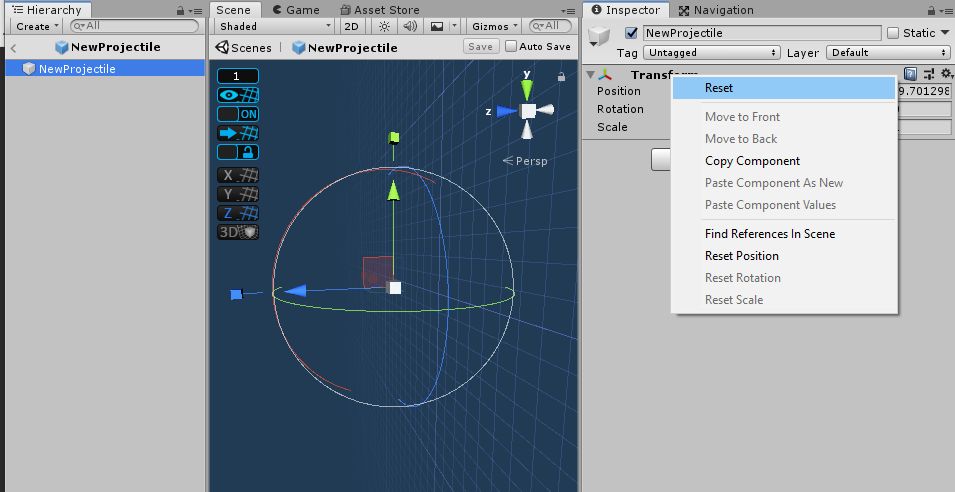The height and width of the screenshot is (492, 955).
Task: Click the grid size field showing 1
Action: pos(238,76)
